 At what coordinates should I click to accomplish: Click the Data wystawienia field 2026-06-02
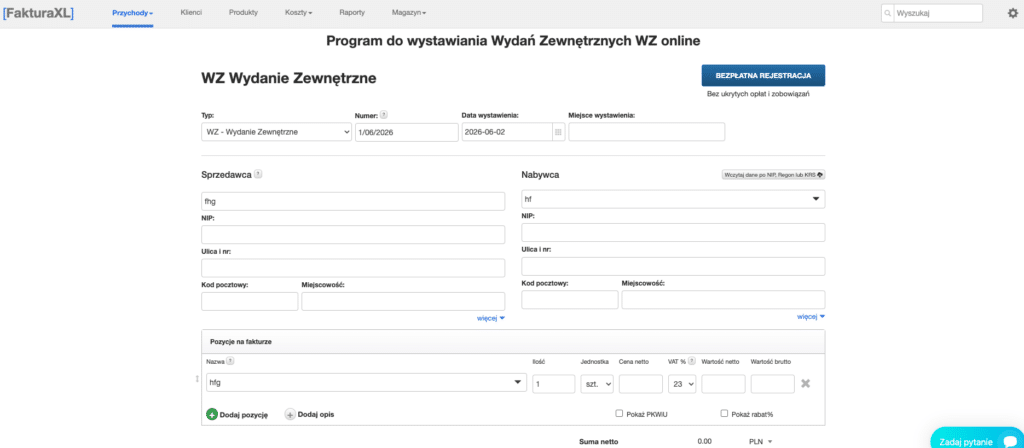[x=507, y=132]
